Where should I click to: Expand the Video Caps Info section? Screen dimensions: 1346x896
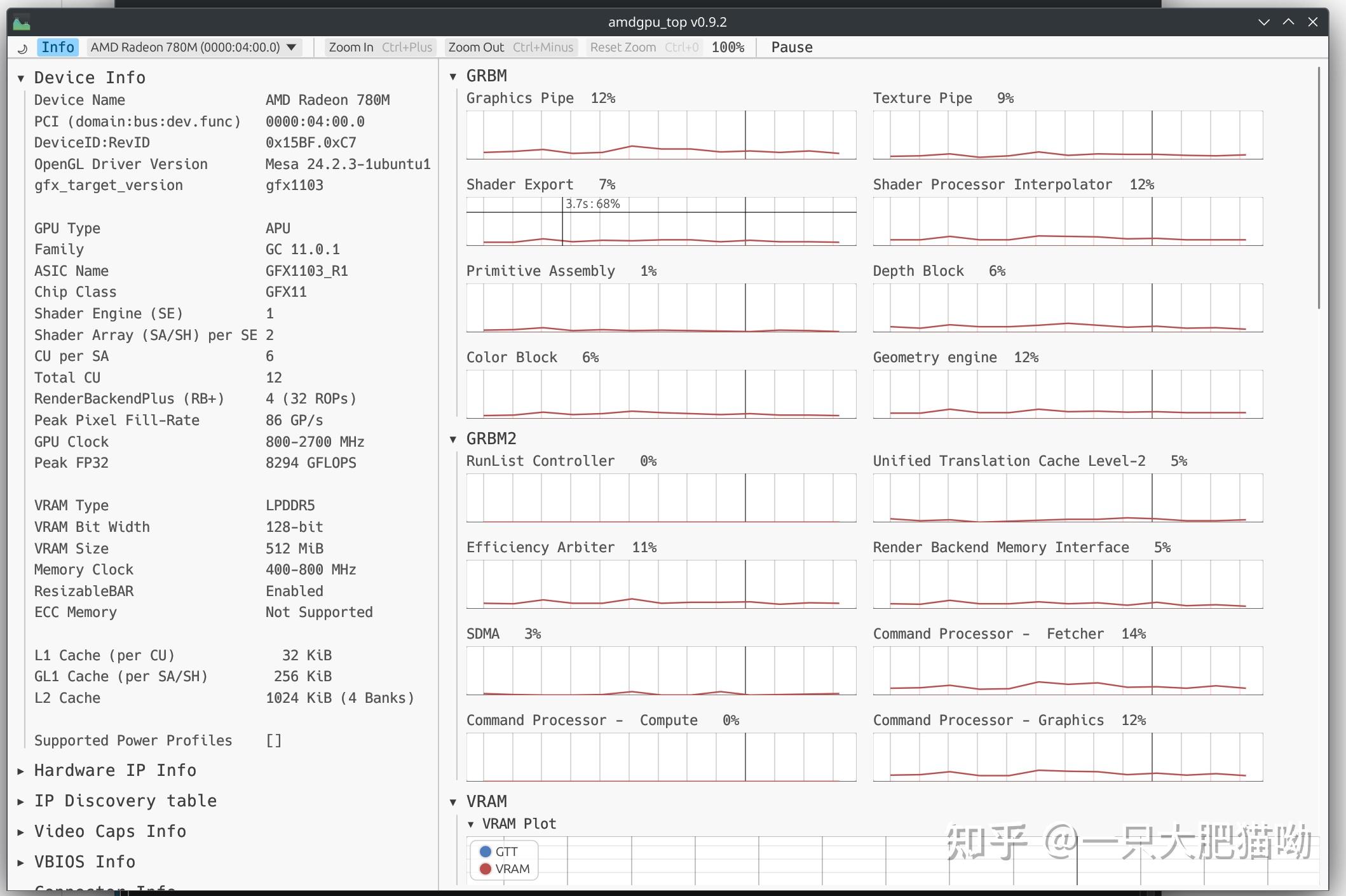click(20, 831)
